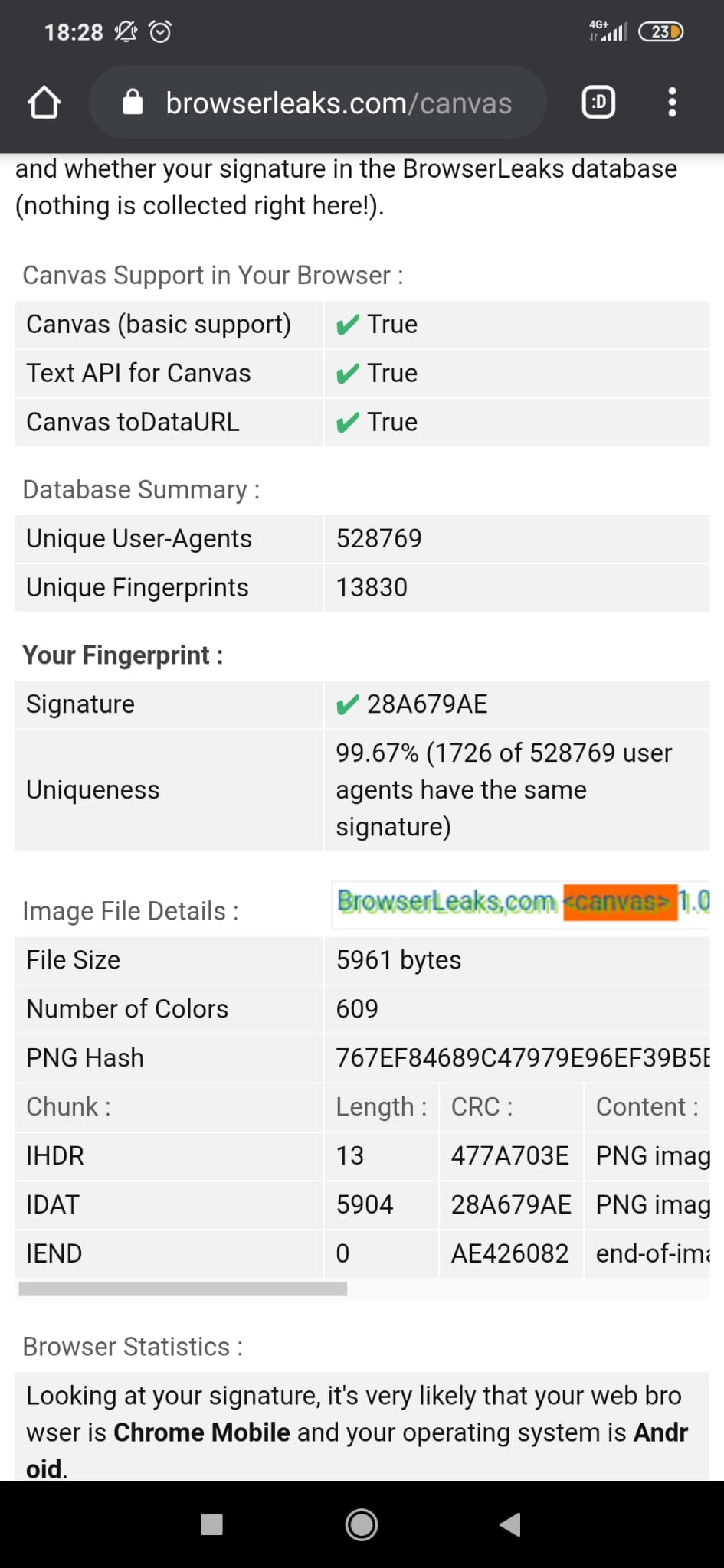Click the Uniqueness percentage cell
Screen dimensions: 724x1568
tap(516, 790)
